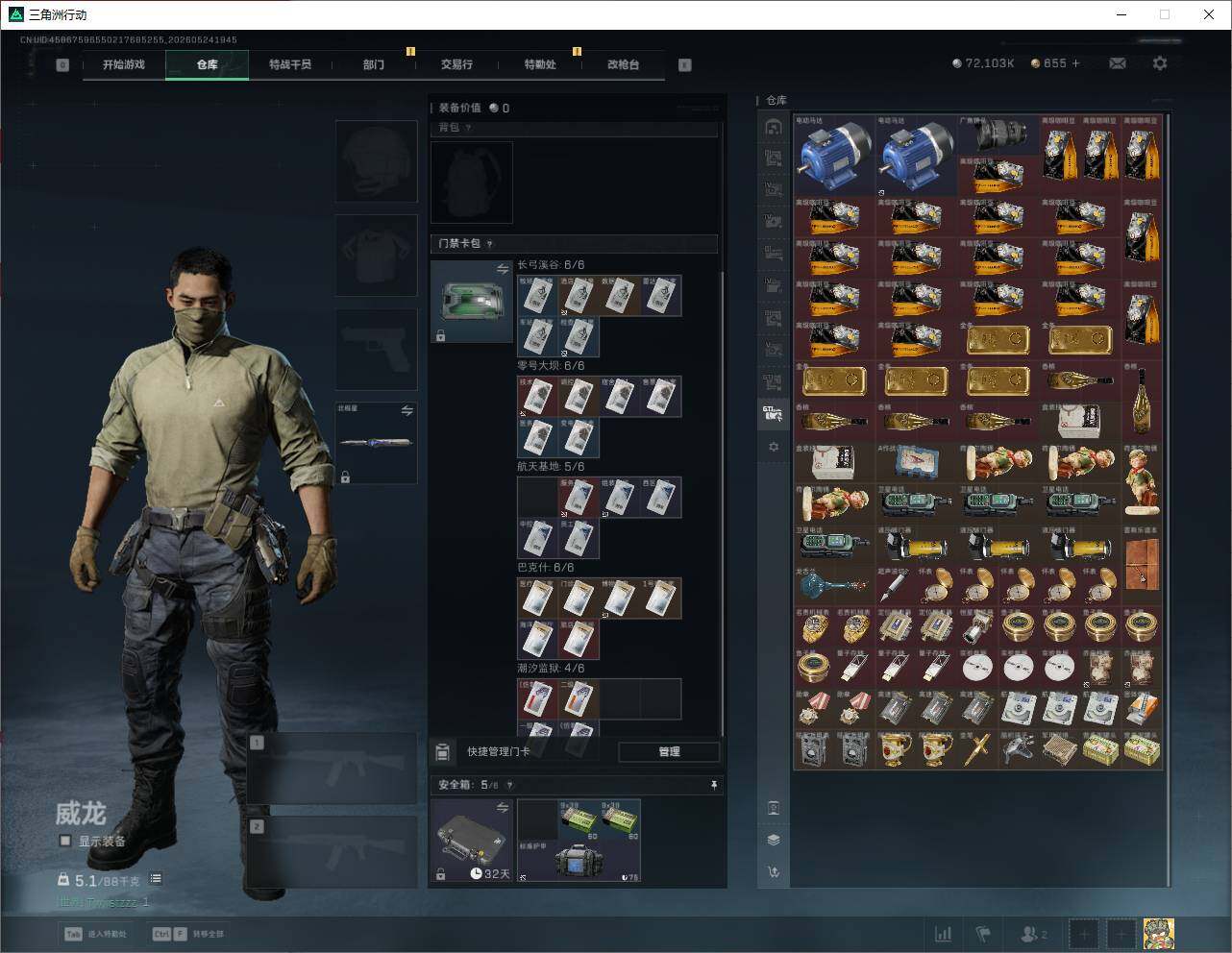1232x953 pixels.
Task: Click the 零号大坝: 6/6 label
Action: (551, 366)
